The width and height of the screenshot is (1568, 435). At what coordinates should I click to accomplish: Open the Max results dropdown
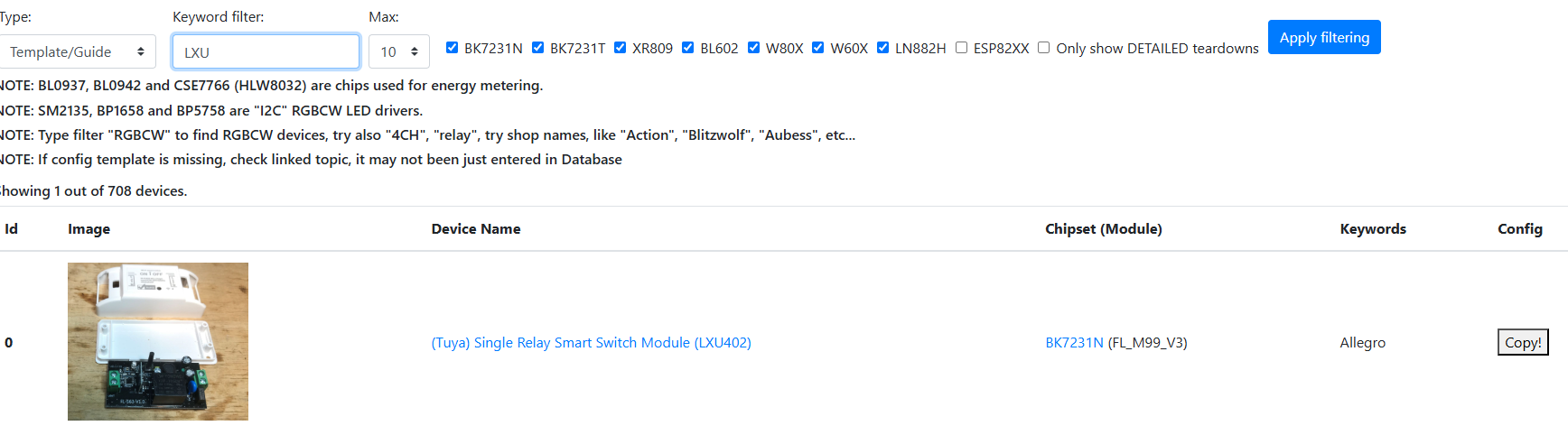(399, 51)
